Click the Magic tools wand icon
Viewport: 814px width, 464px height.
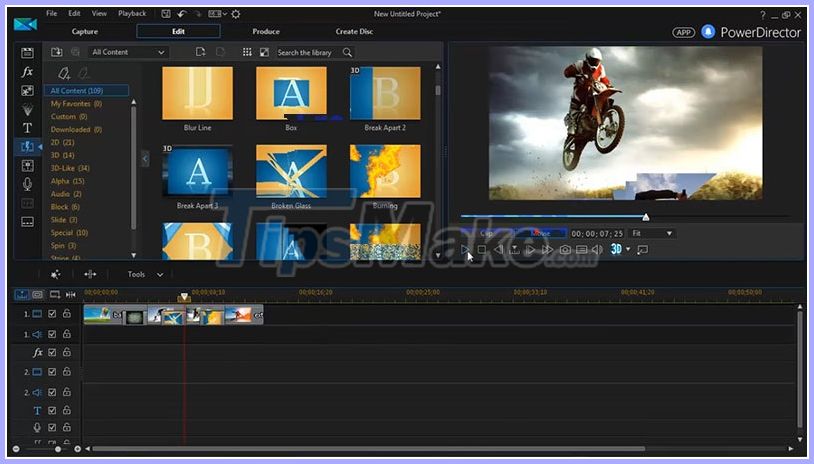55,275
